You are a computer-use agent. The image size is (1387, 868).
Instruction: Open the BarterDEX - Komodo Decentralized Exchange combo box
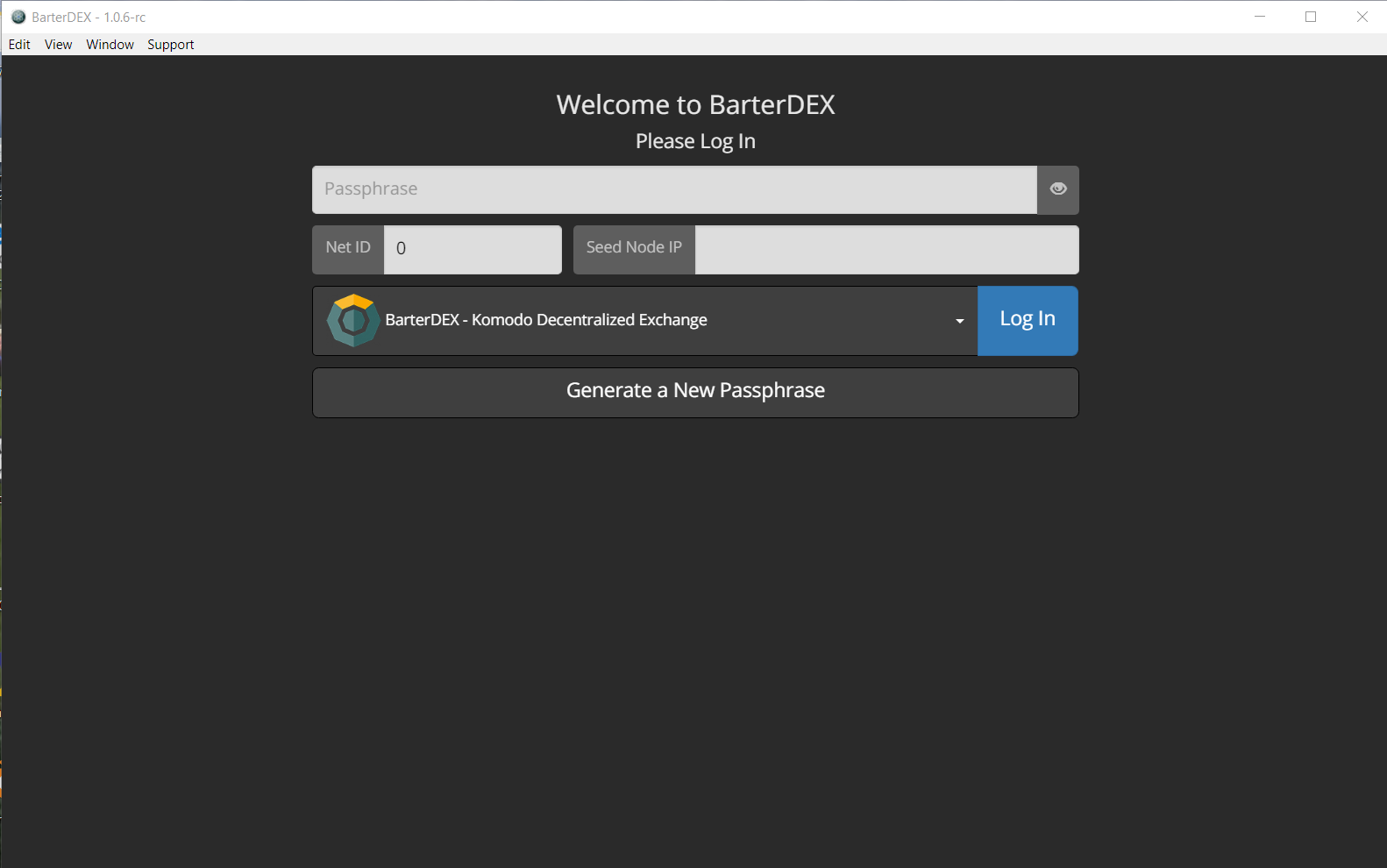click(645, 321)
